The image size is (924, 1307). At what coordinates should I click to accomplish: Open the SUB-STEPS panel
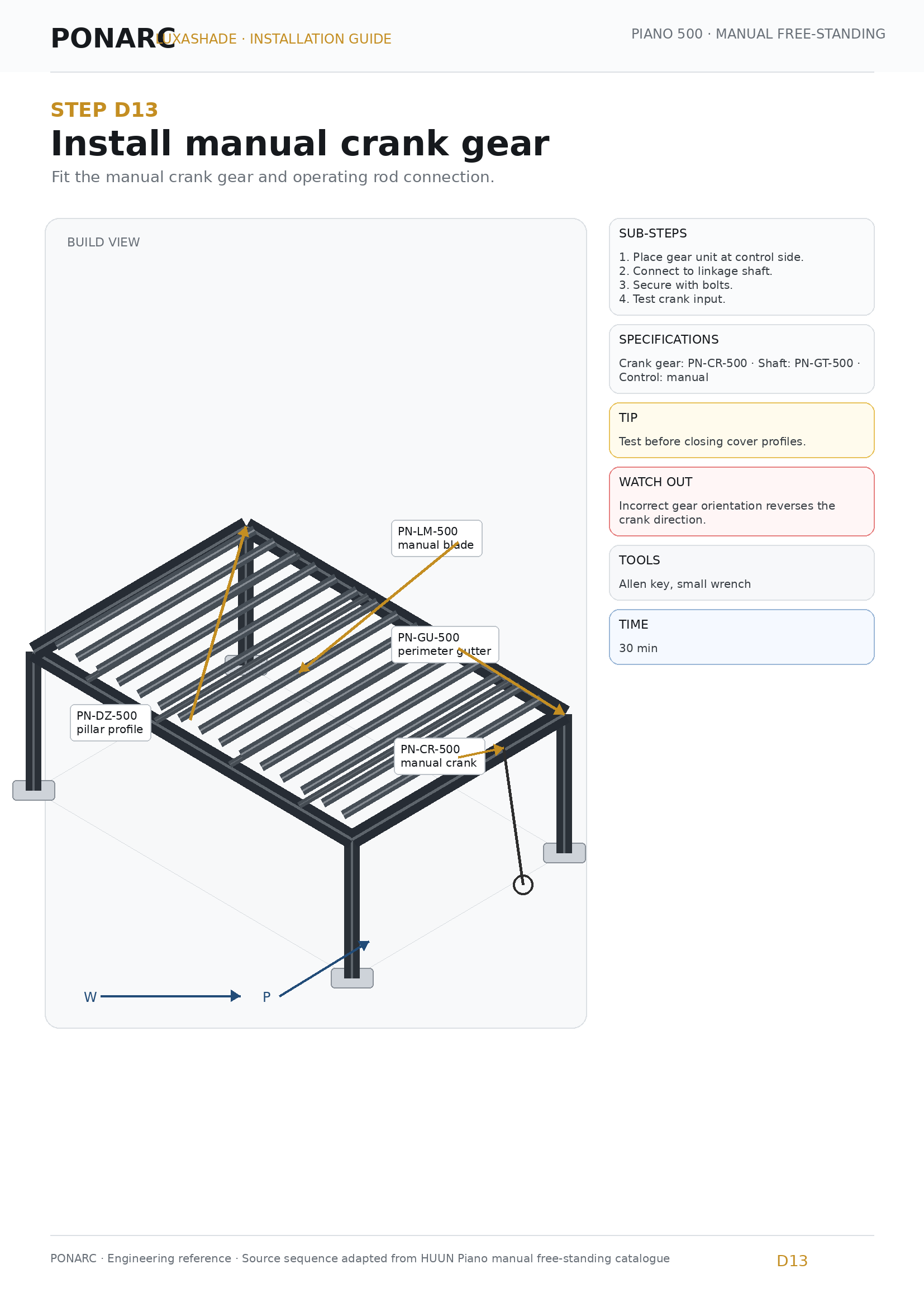pyautogui.click(x=741, y=267)
